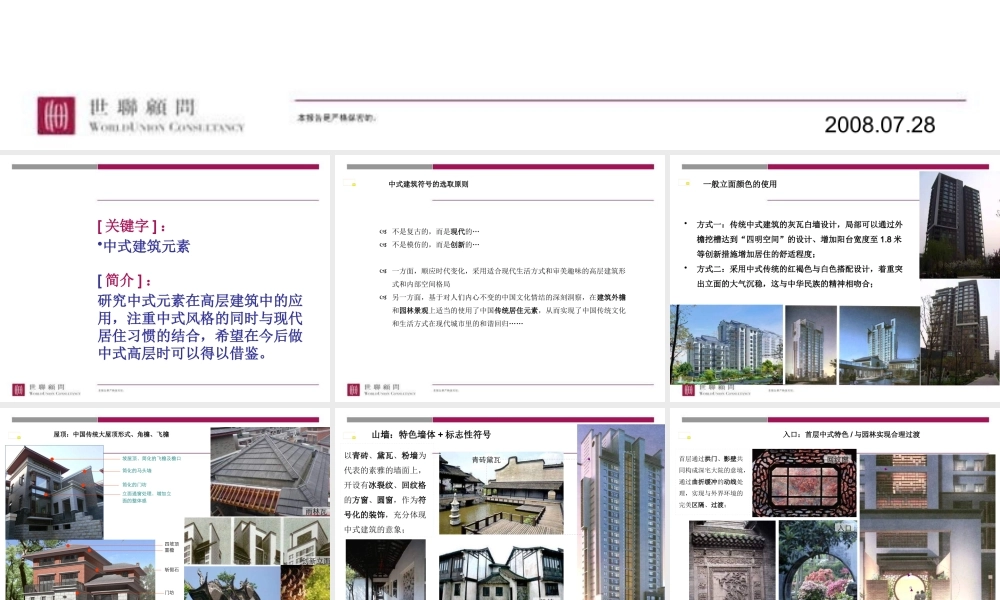
Task: Click the lattice window photo on 入口 slide
Action: [804, 483]
